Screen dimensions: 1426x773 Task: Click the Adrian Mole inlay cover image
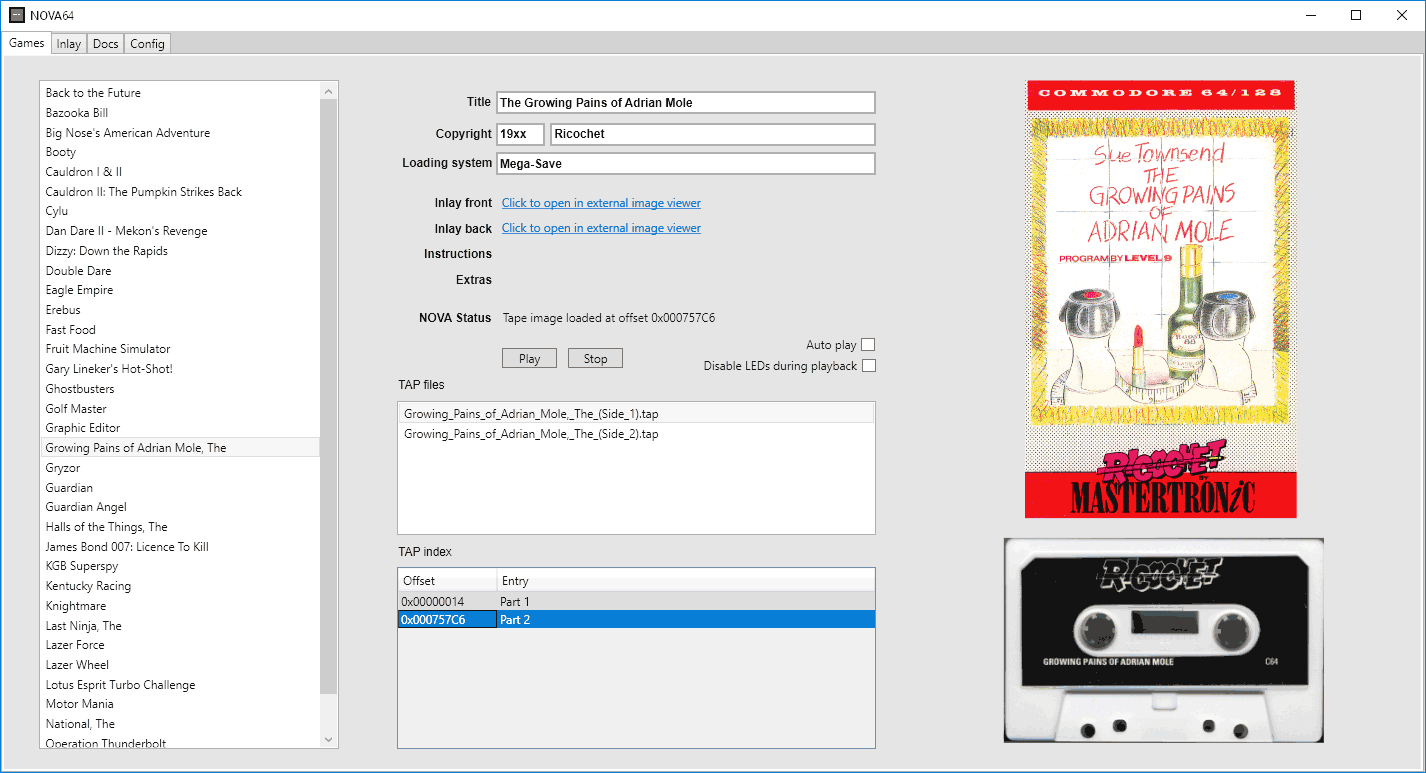1161,299
